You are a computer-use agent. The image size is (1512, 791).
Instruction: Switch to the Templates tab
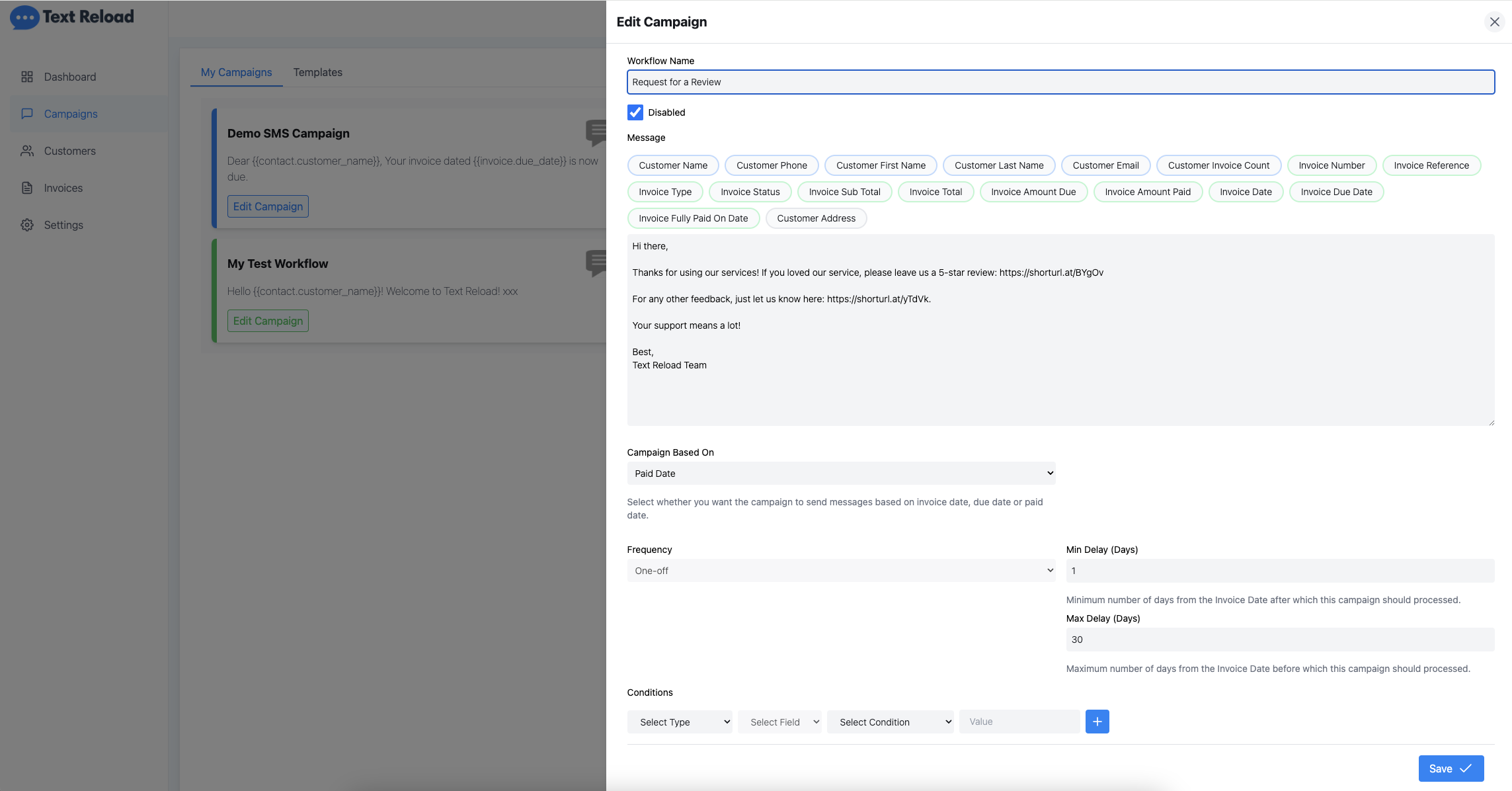(x=318, y=72)
